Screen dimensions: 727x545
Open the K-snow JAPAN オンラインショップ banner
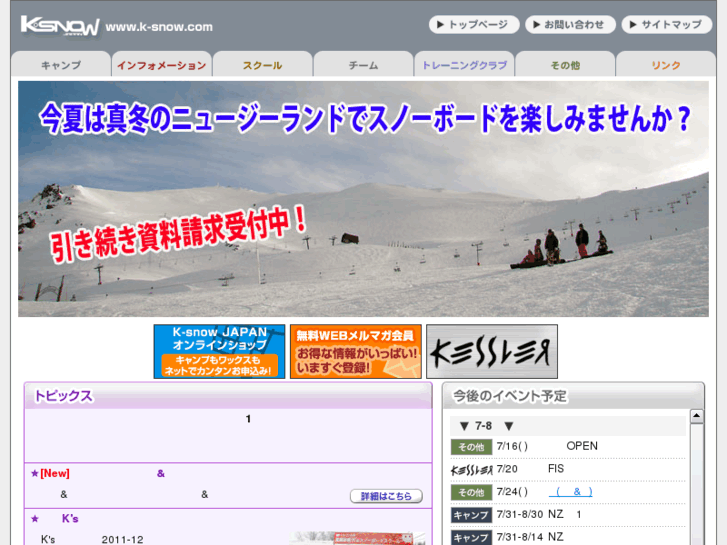tap(219, 352)
